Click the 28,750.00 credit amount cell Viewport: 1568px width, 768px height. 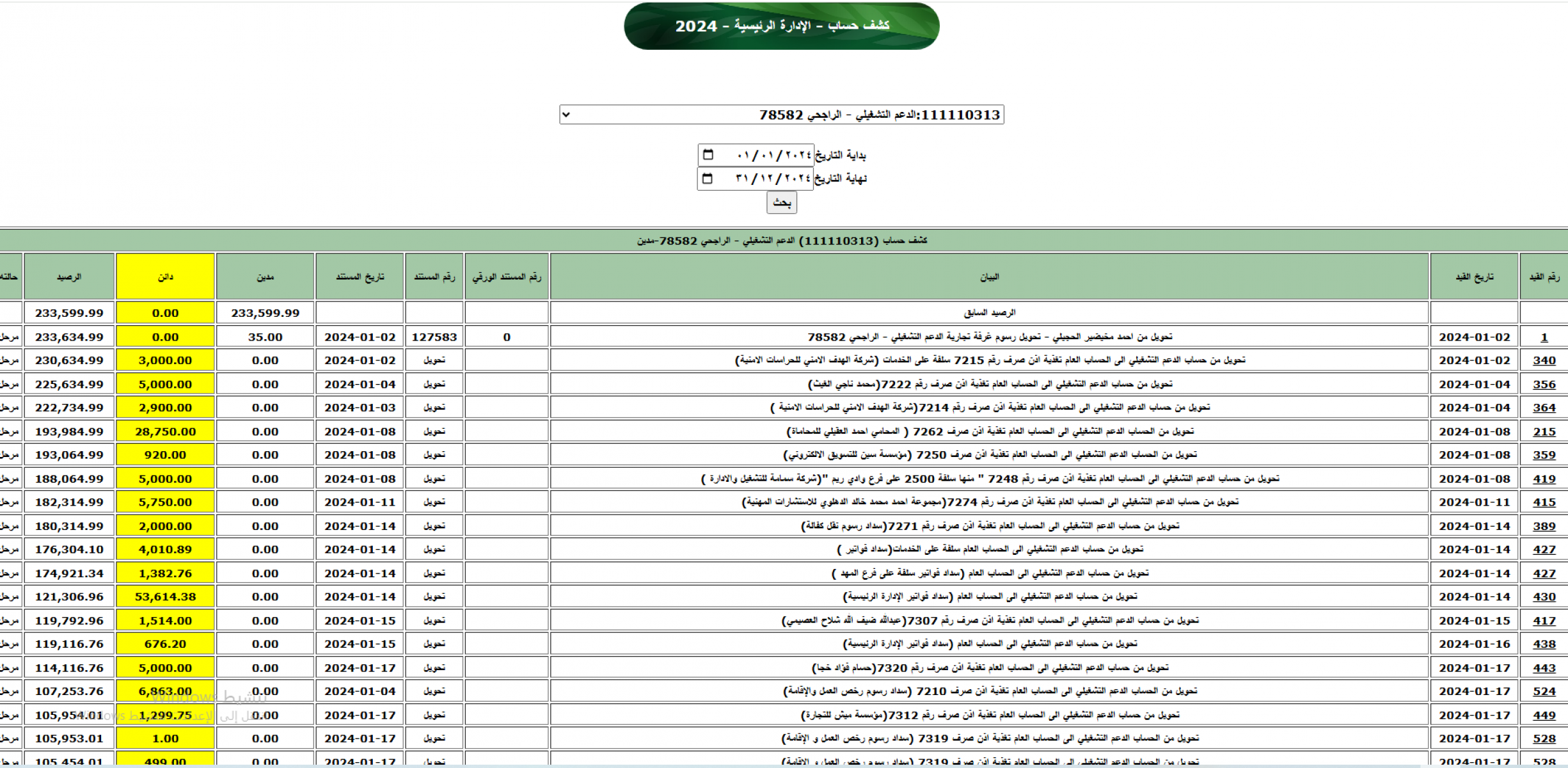[165, 431]
